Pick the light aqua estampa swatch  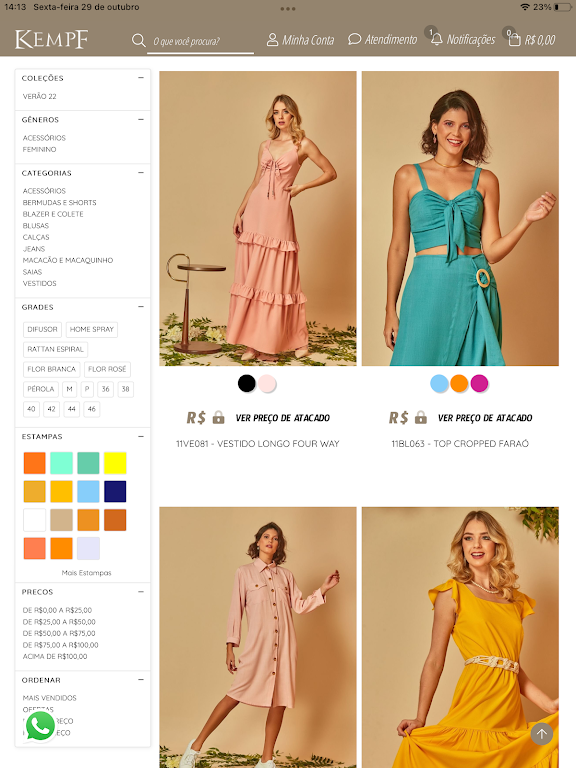click(61, 463)
